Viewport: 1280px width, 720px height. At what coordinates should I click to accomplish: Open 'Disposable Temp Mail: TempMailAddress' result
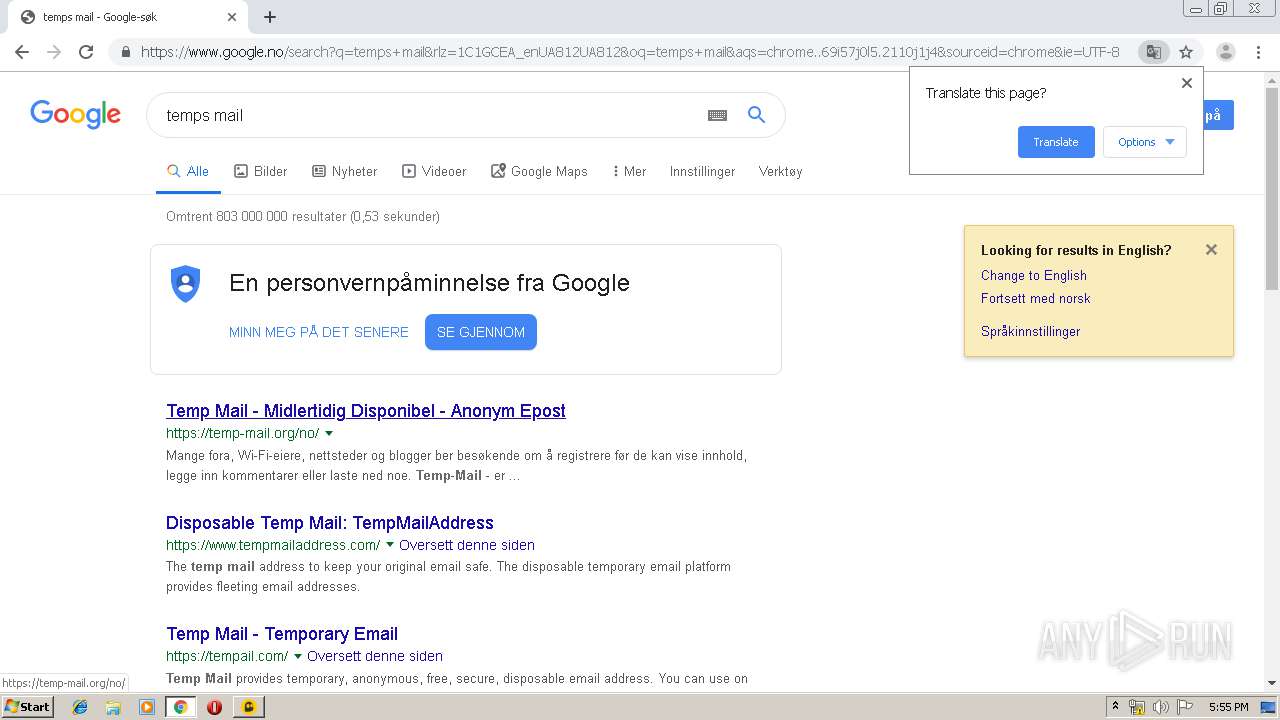pos(330,523)
